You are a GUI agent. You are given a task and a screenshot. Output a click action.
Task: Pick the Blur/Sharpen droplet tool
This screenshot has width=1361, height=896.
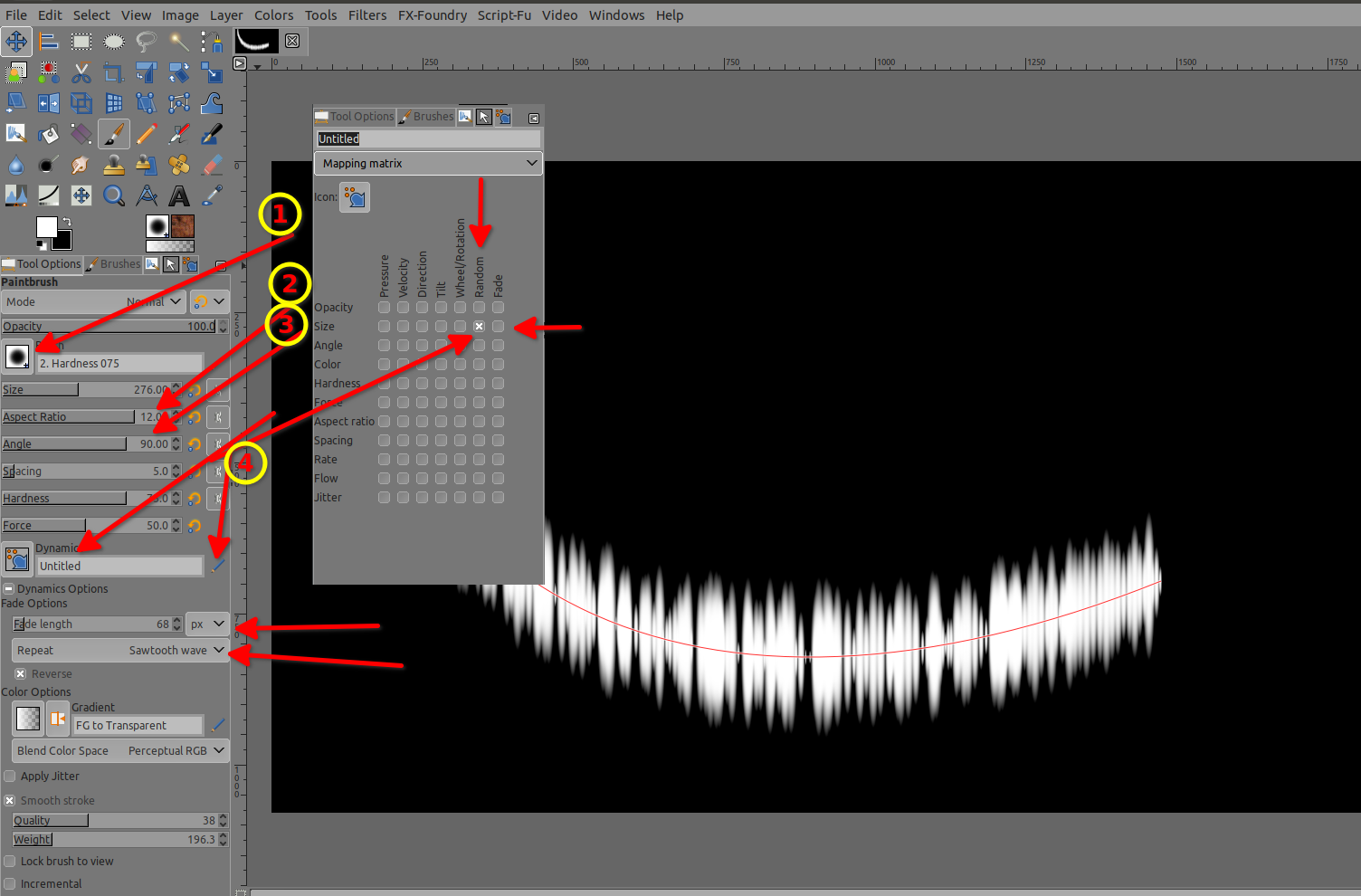16,165
